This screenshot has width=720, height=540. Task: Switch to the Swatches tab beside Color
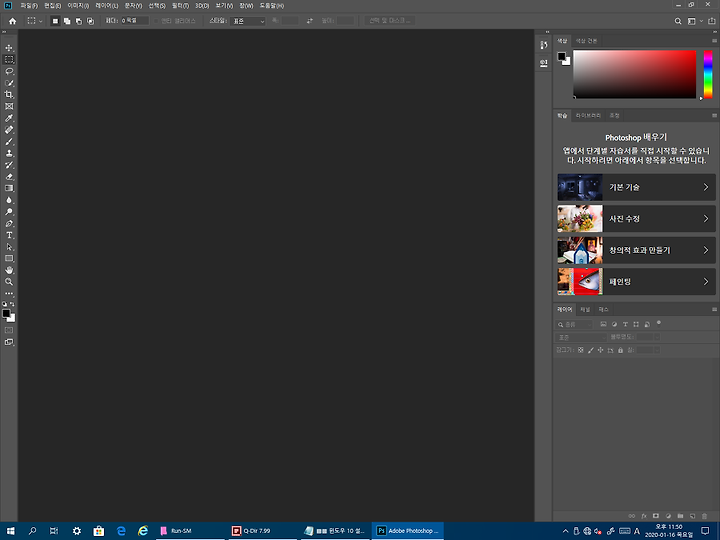586,41
